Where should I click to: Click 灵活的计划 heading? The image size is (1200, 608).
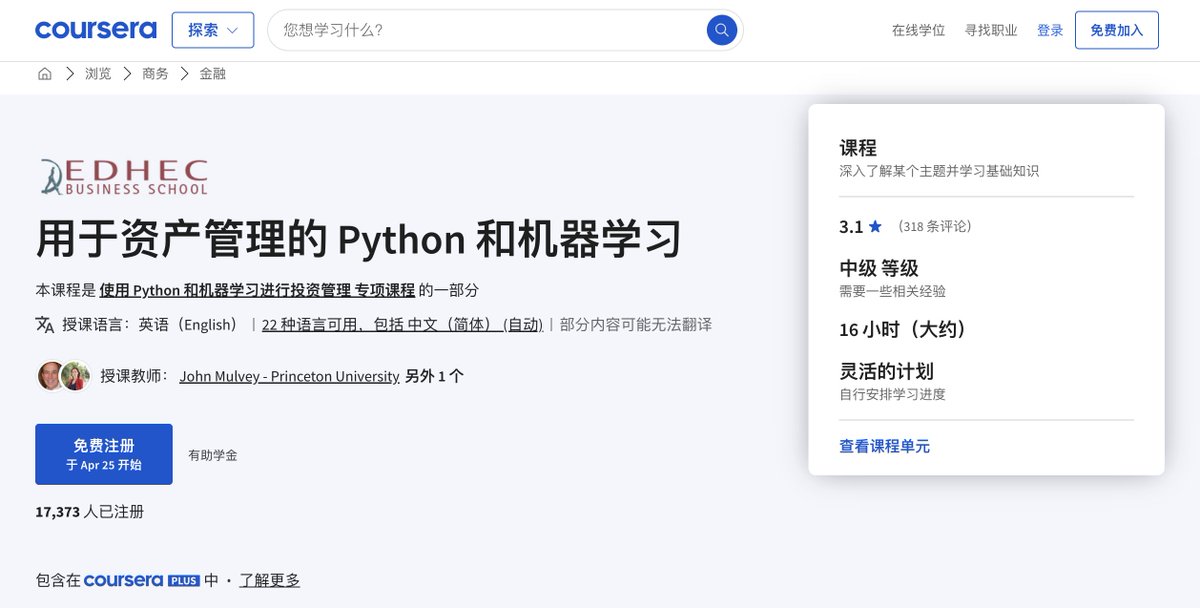[x=886, y=371]
